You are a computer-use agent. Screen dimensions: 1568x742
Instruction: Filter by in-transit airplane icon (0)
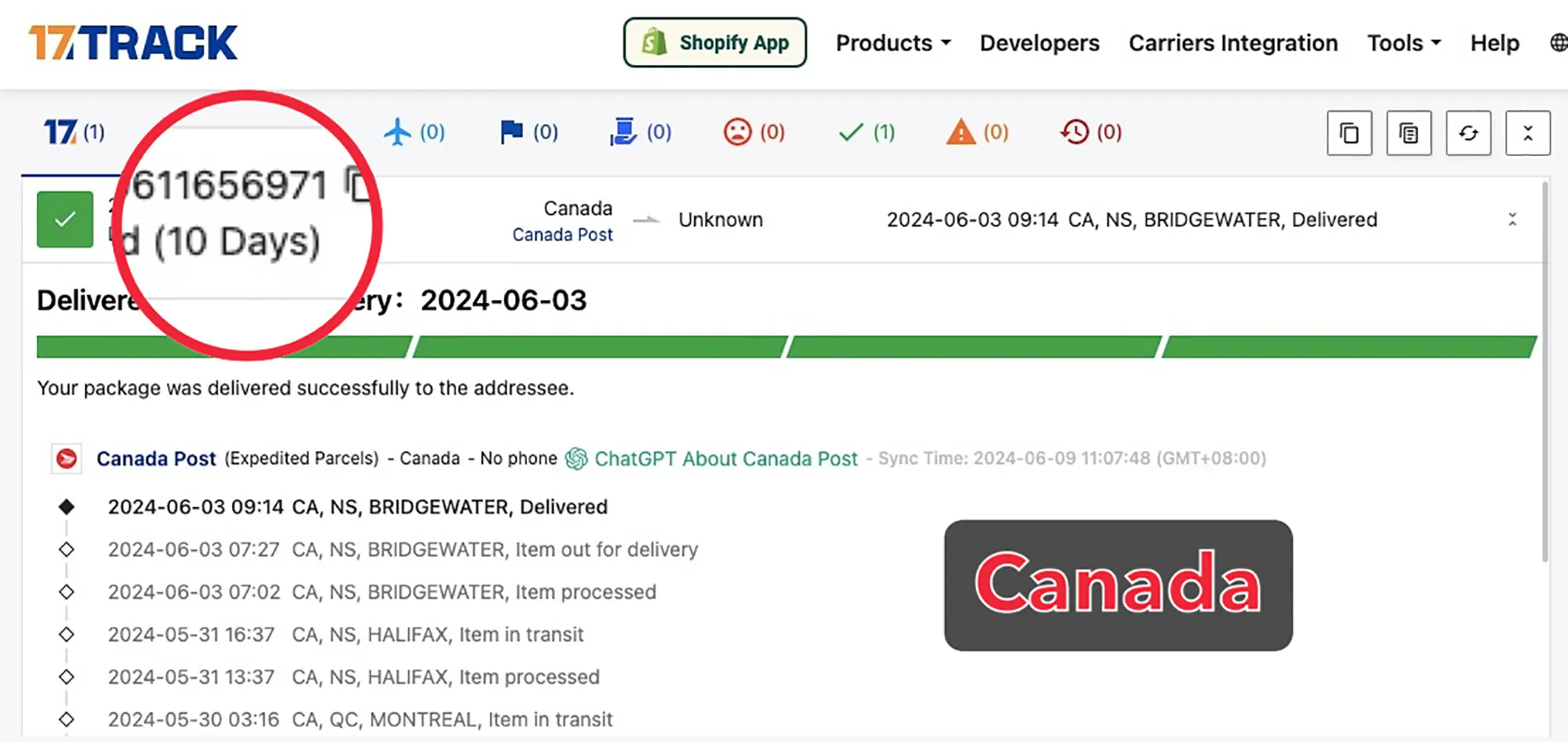(414, 132)
